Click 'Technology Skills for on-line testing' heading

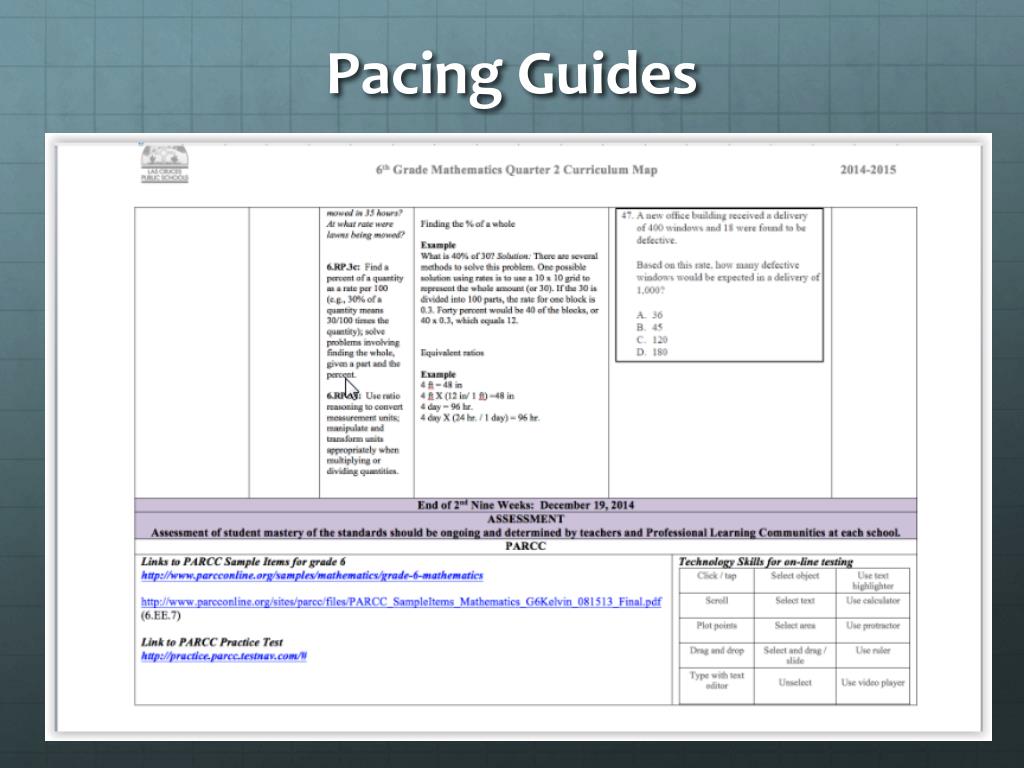click(x=765, y=562)
